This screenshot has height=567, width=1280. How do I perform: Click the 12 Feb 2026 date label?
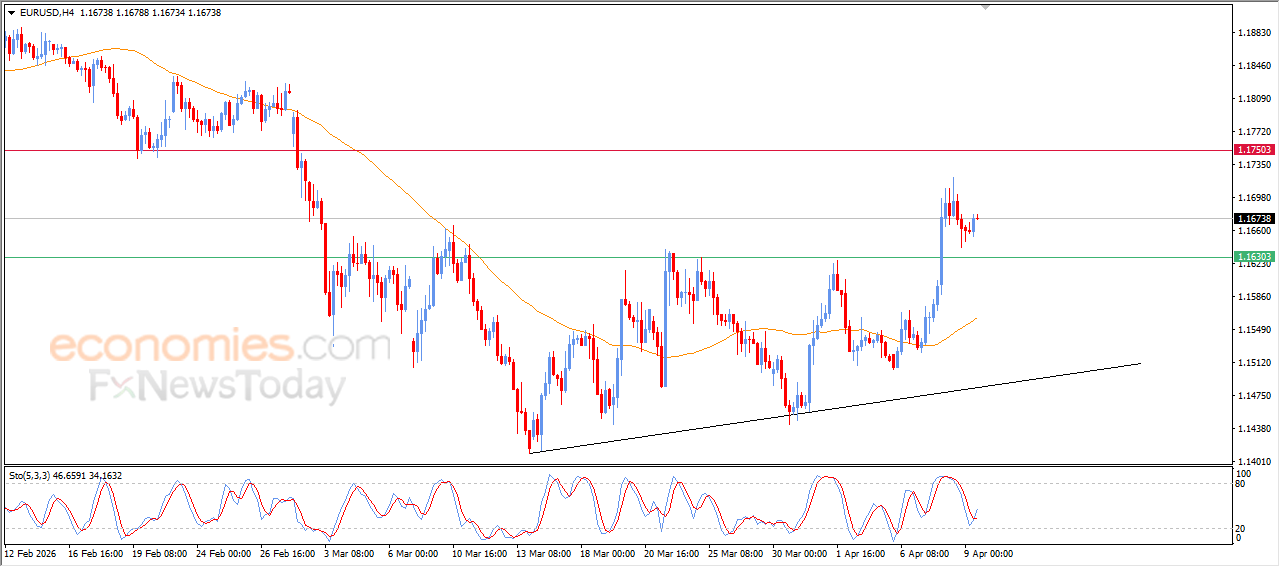pos(30,552)
